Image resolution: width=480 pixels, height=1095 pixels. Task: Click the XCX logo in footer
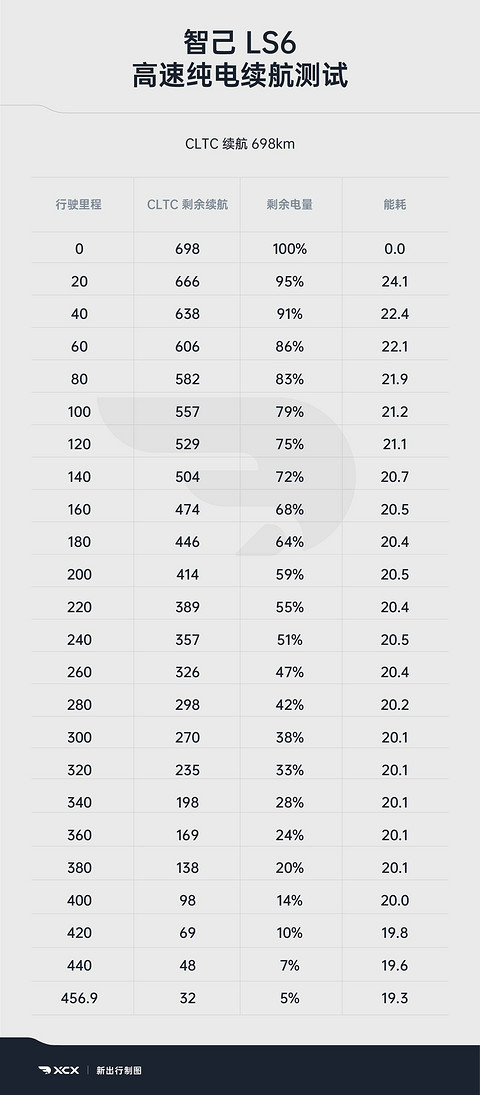click(58, 1070)
